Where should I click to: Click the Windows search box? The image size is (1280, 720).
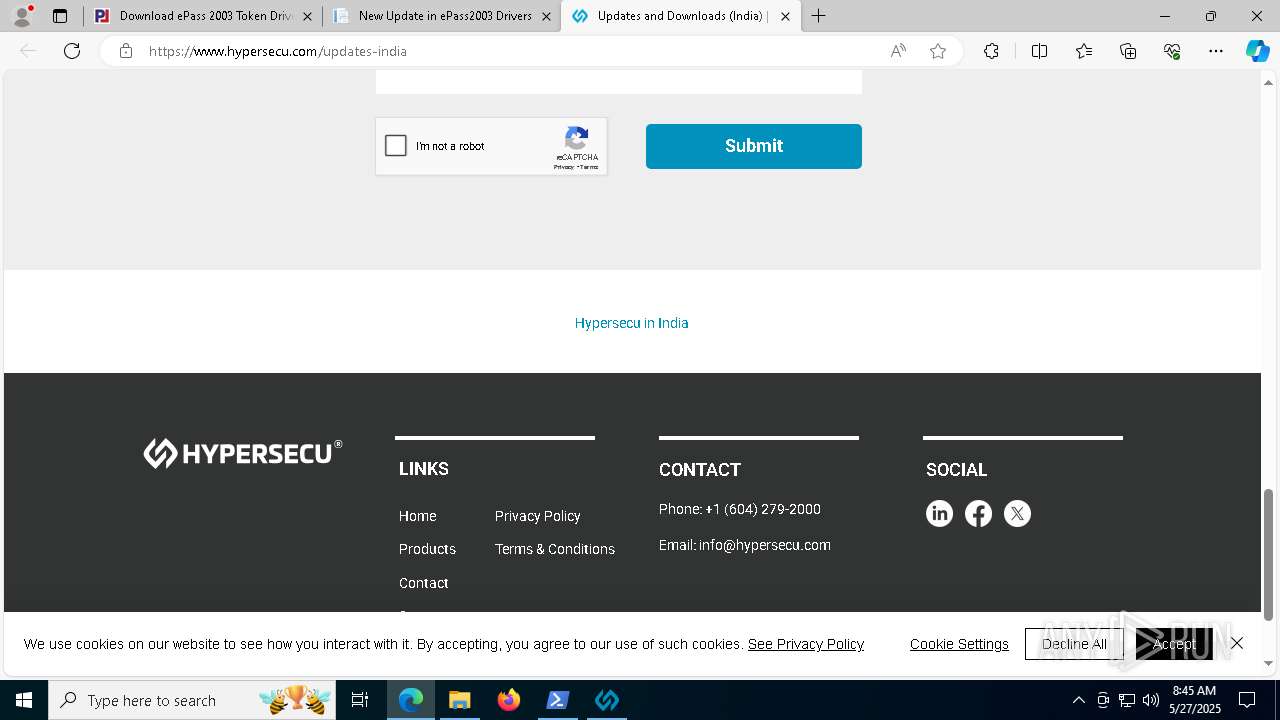[x=191, y=700]
